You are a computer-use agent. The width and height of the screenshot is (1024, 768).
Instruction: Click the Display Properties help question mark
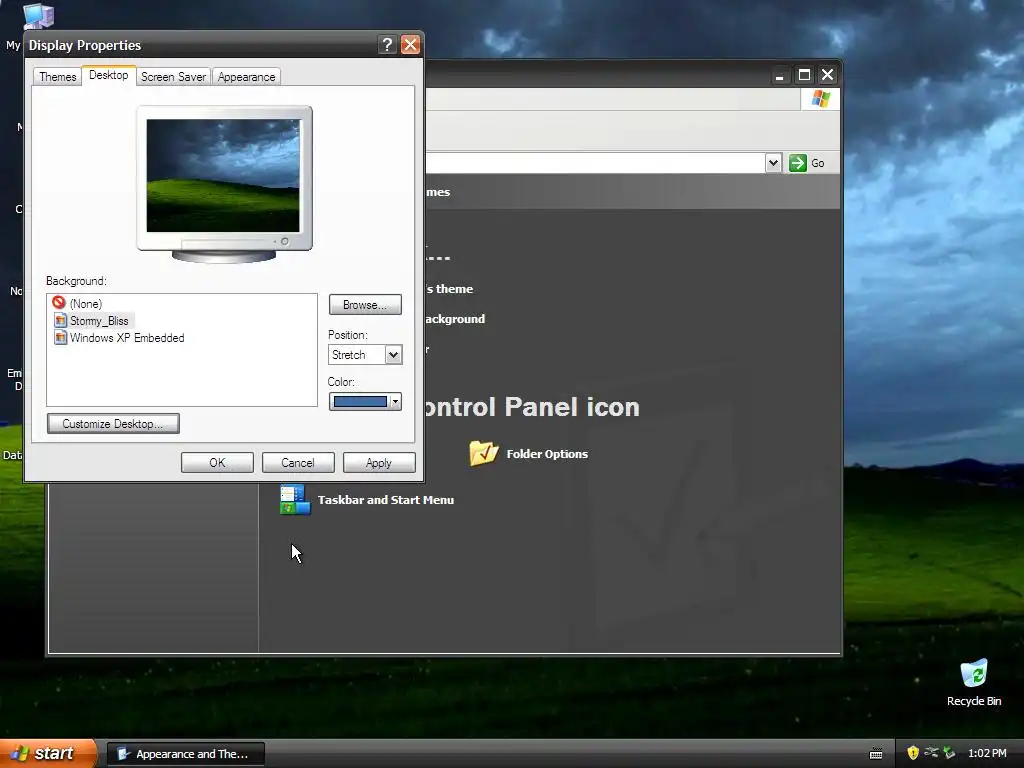[x=387, y=44]
